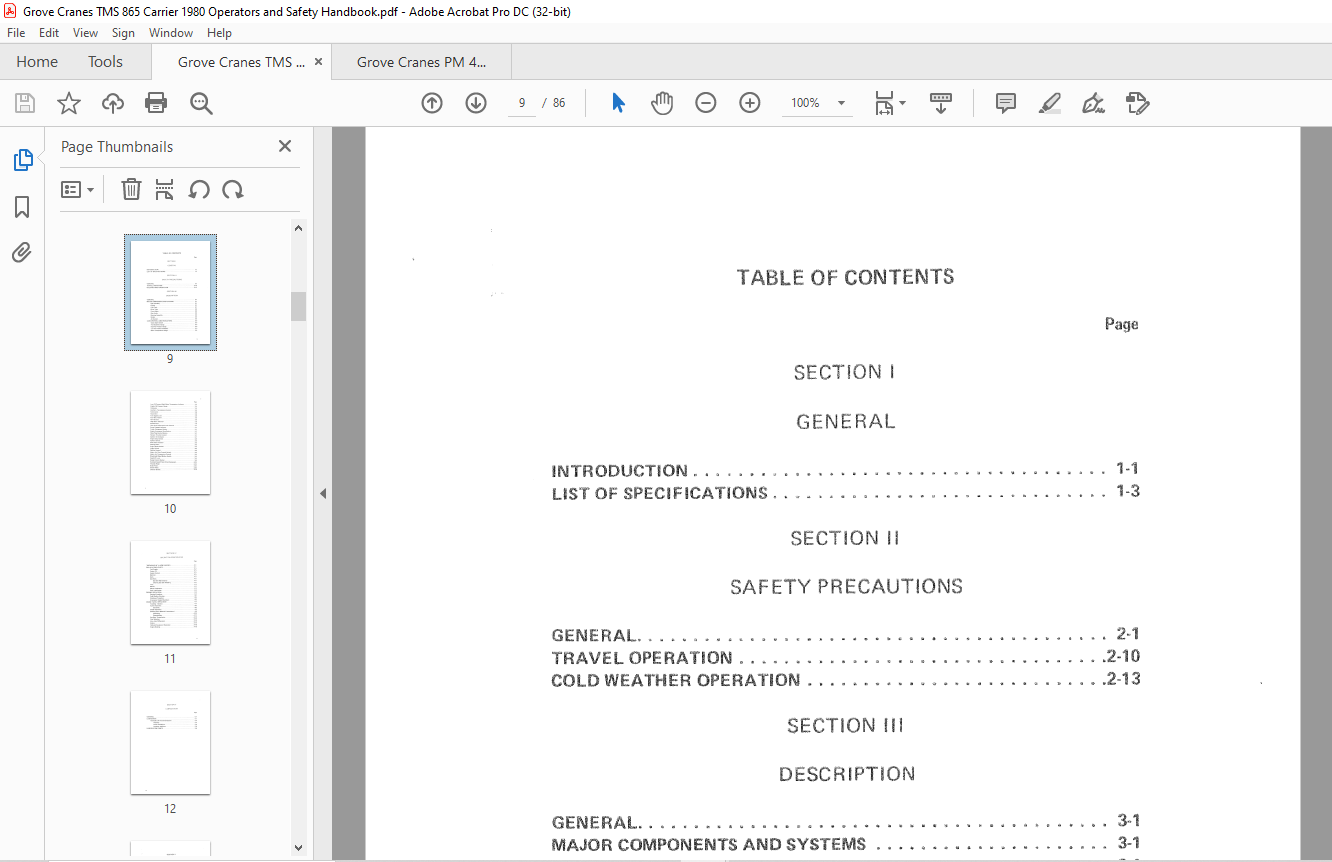Click the fit page scrolling icon

885,103
